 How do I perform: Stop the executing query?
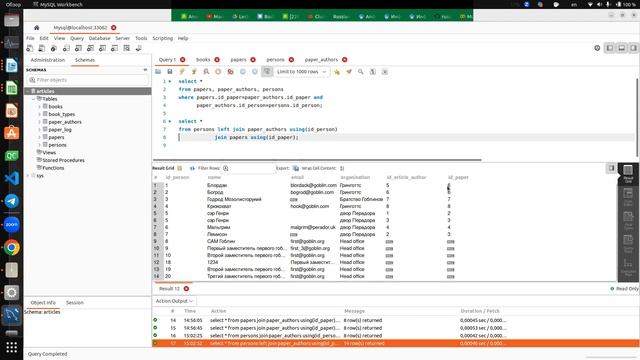[x=218, y=71]
